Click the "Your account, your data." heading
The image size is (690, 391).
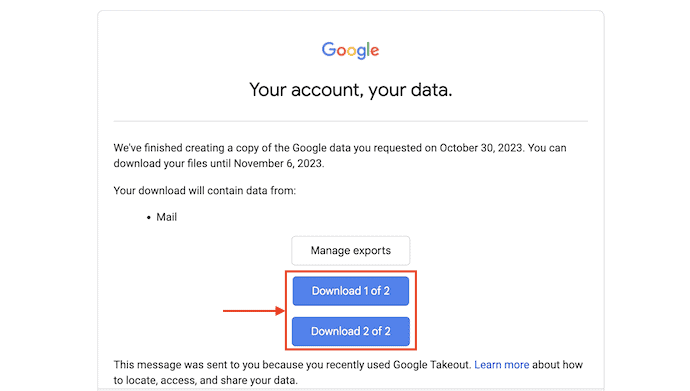click(351, 90)
